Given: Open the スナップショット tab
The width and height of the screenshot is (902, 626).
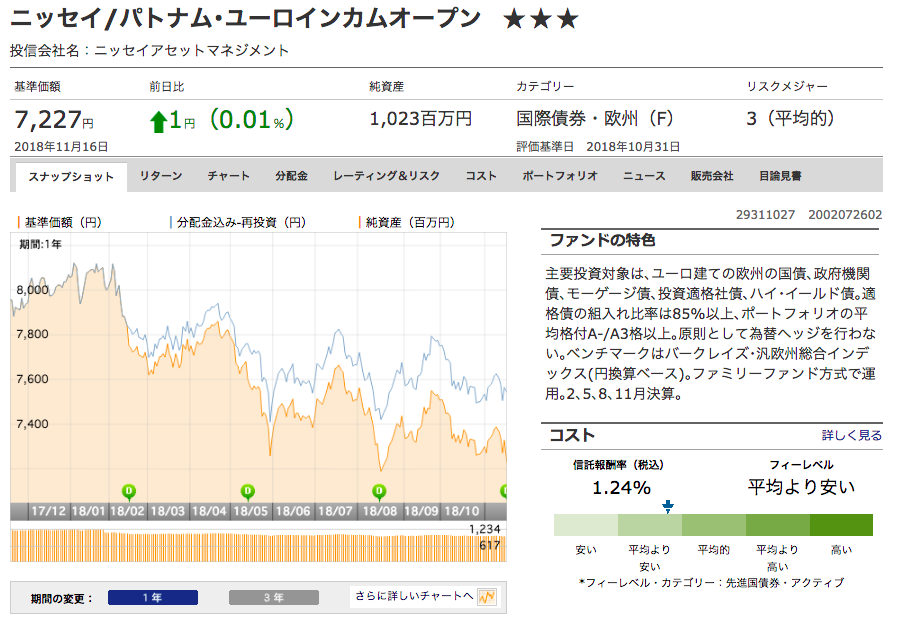Looking at the screenshot, I should click(71, 177).
